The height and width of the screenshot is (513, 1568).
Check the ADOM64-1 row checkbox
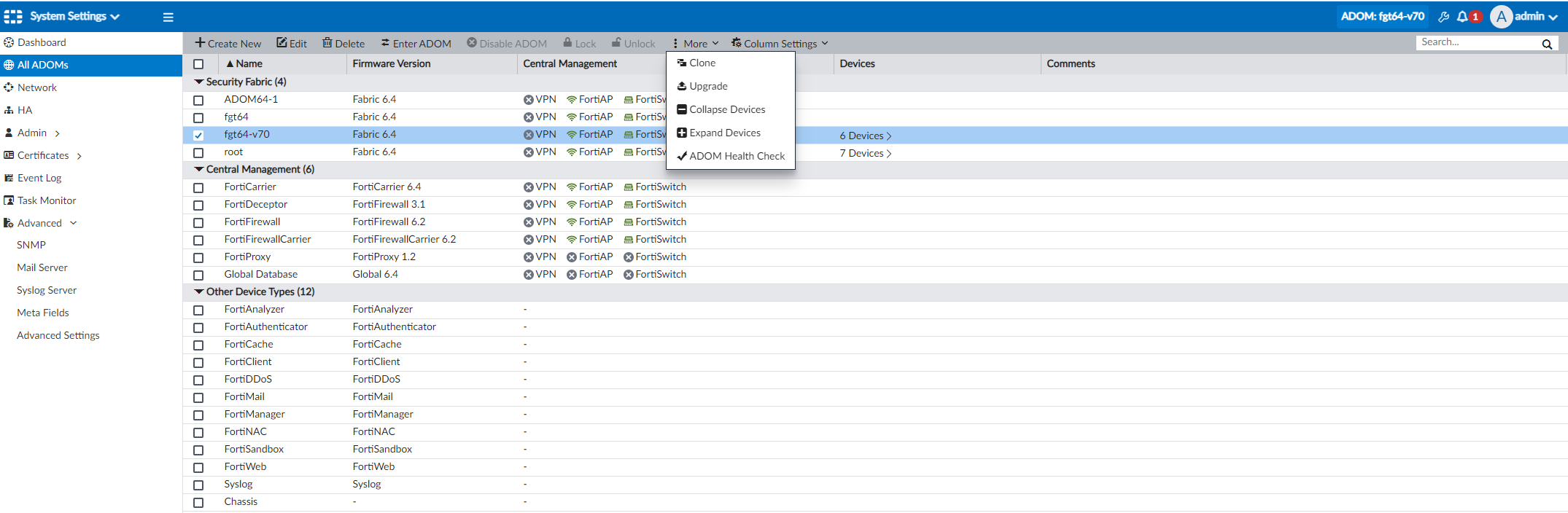[x=198, y=100]
